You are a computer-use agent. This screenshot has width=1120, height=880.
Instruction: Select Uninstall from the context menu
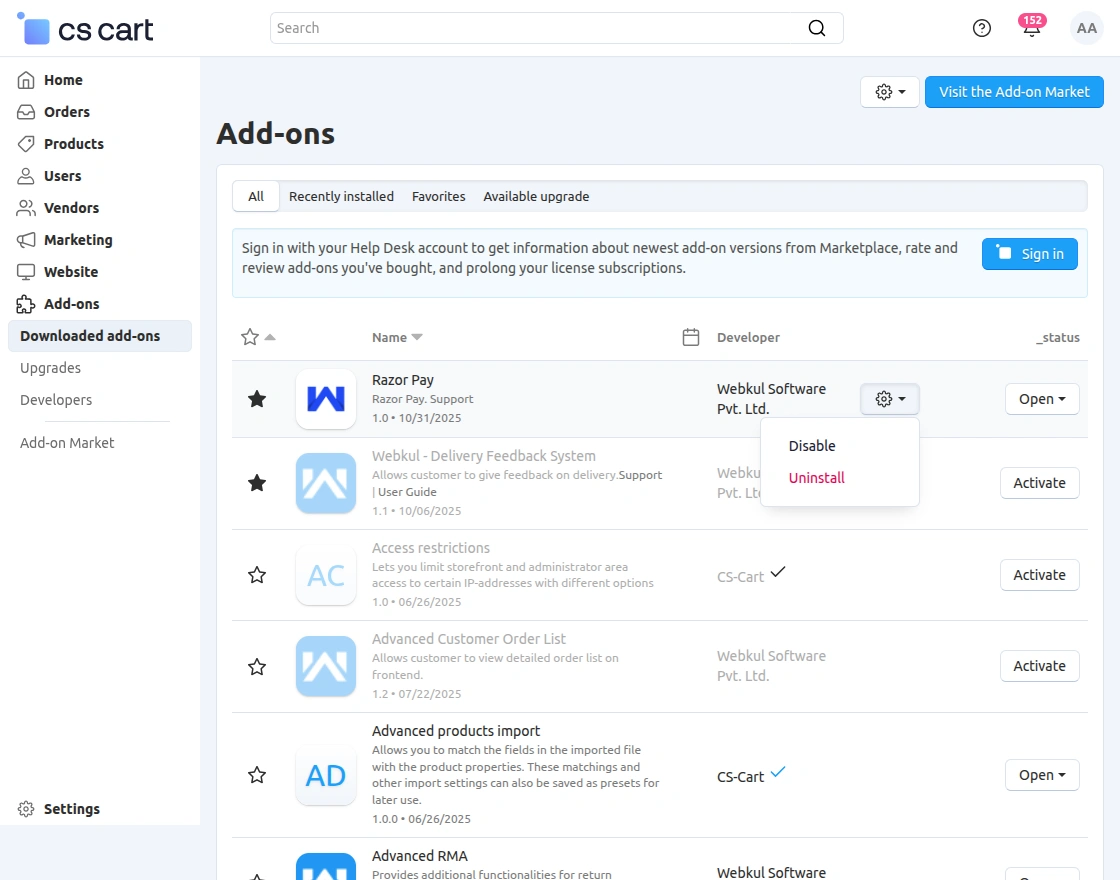point(816,478)
